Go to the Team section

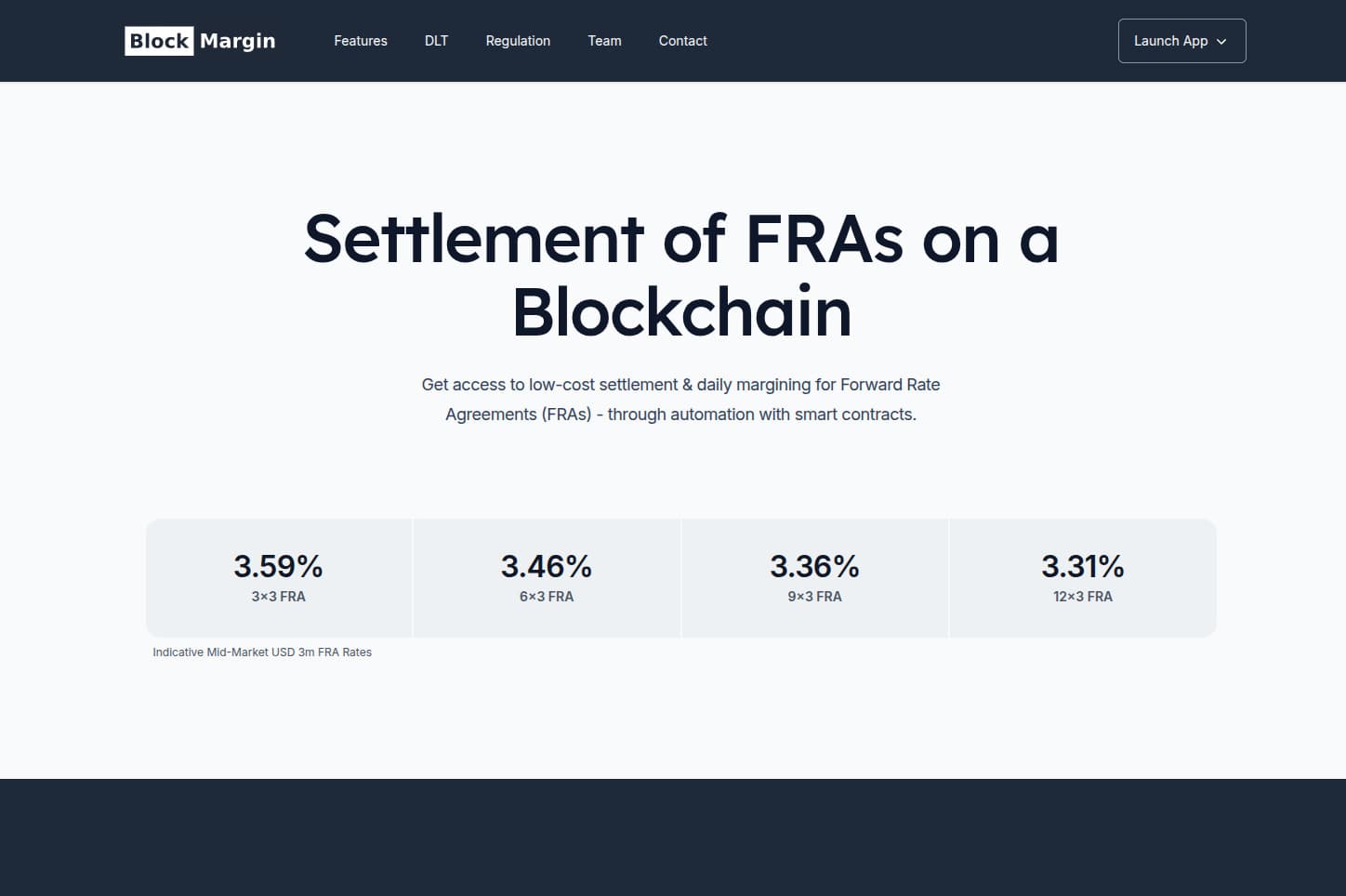[x=604, y=41]
